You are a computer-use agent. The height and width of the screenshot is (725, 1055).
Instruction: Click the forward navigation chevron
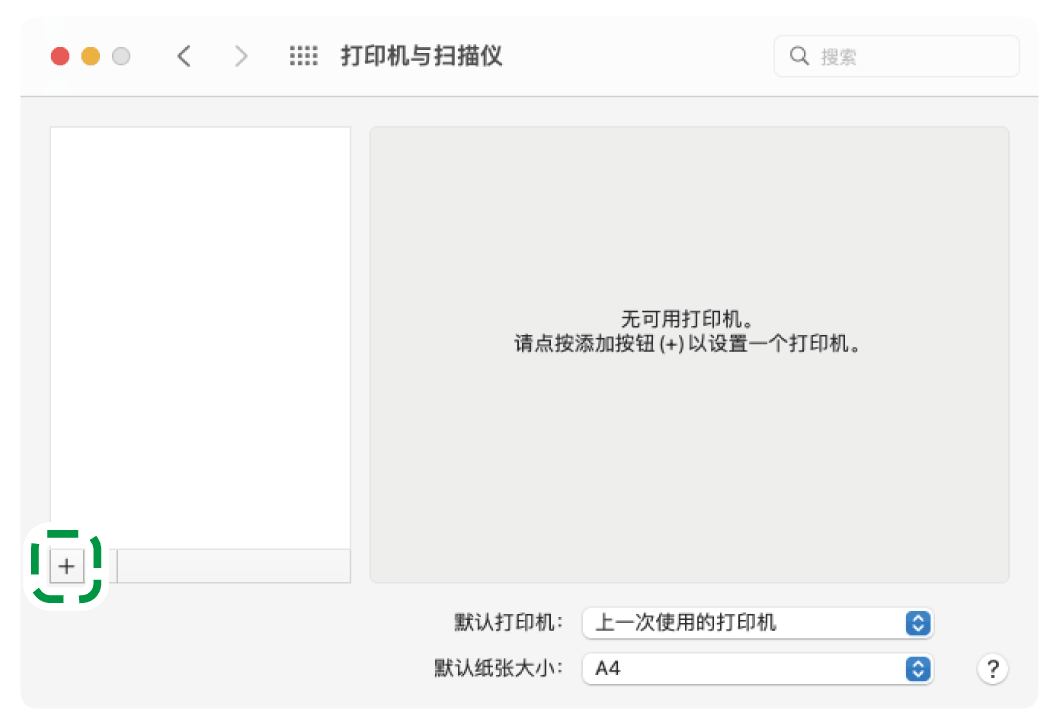pyautogui.click(x=241, y=56)
